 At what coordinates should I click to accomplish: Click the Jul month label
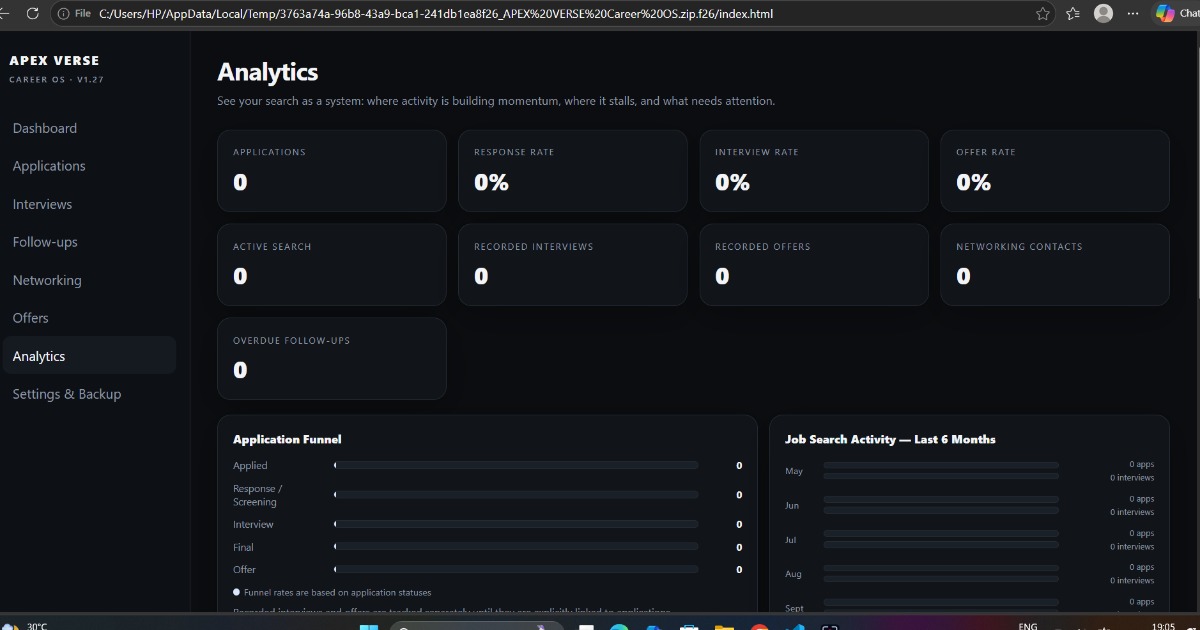pos(791,540)
